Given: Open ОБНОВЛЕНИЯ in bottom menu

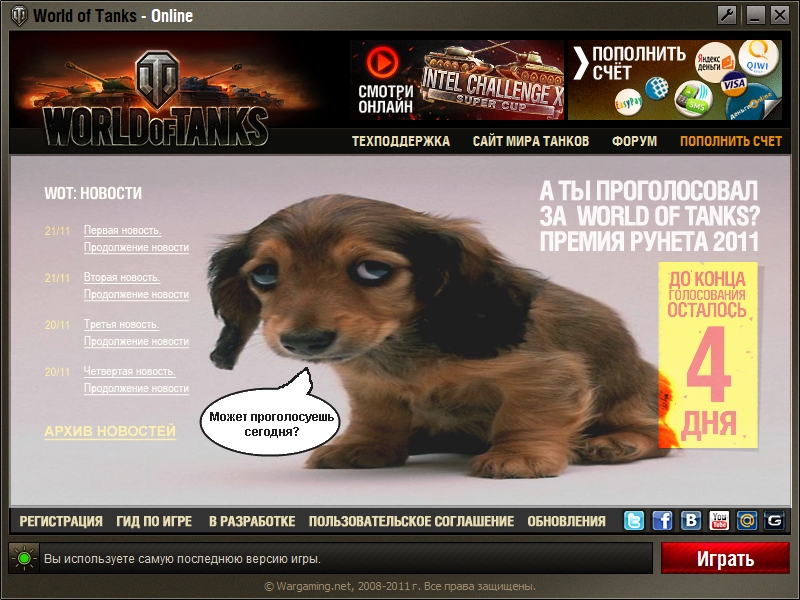Looking at the screenshot, I should click(566, 521).
